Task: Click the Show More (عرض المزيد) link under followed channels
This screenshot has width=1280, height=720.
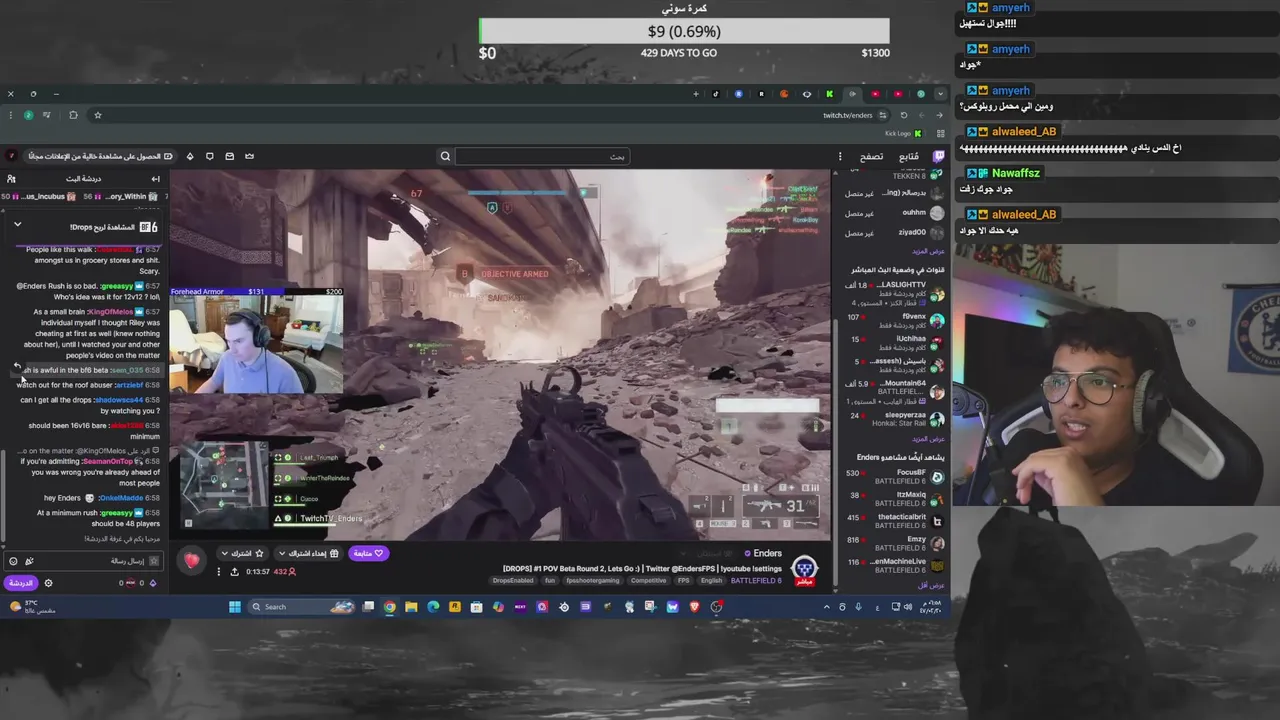Action: (928, 251)
